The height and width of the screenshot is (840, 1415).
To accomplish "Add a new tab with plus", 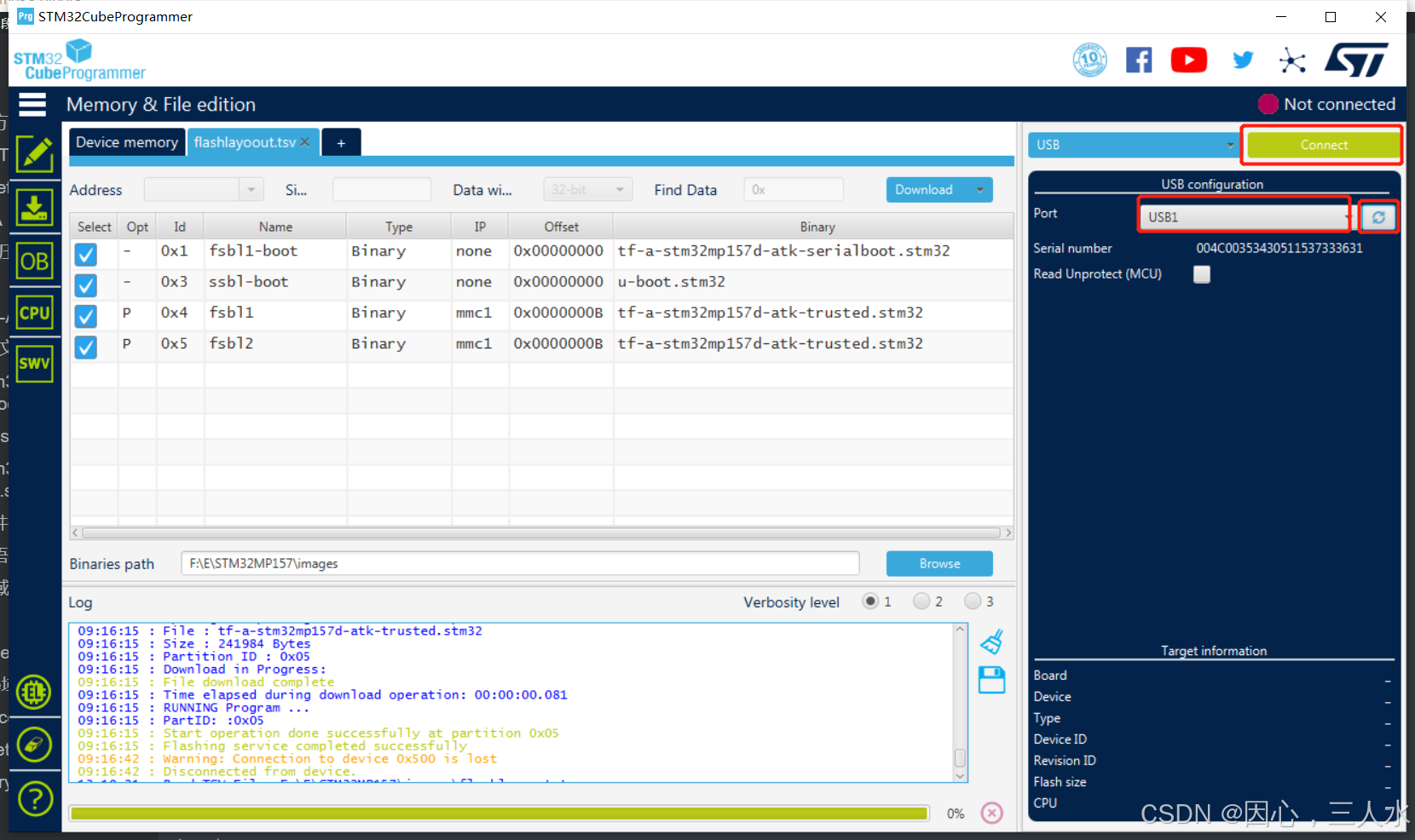I will [341, 143].
